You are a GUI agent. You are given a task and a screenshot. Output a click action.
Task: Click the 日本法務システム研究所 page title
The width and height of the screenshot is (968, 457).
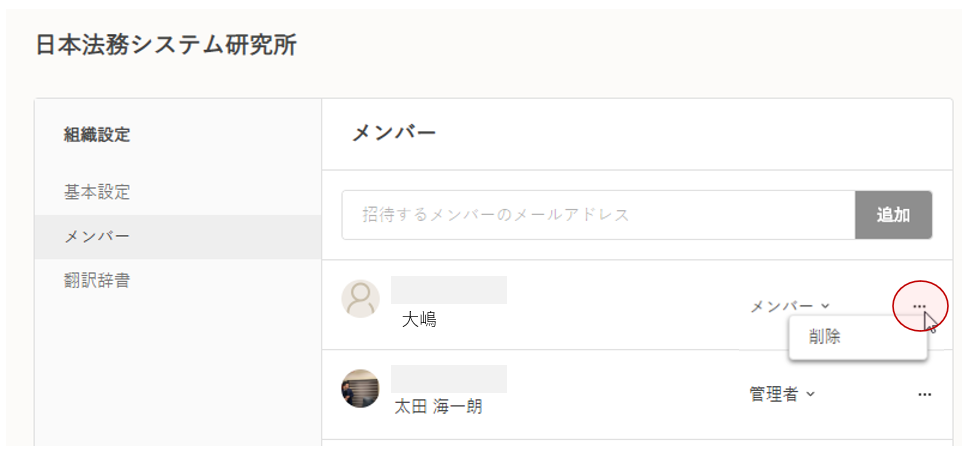166,45
